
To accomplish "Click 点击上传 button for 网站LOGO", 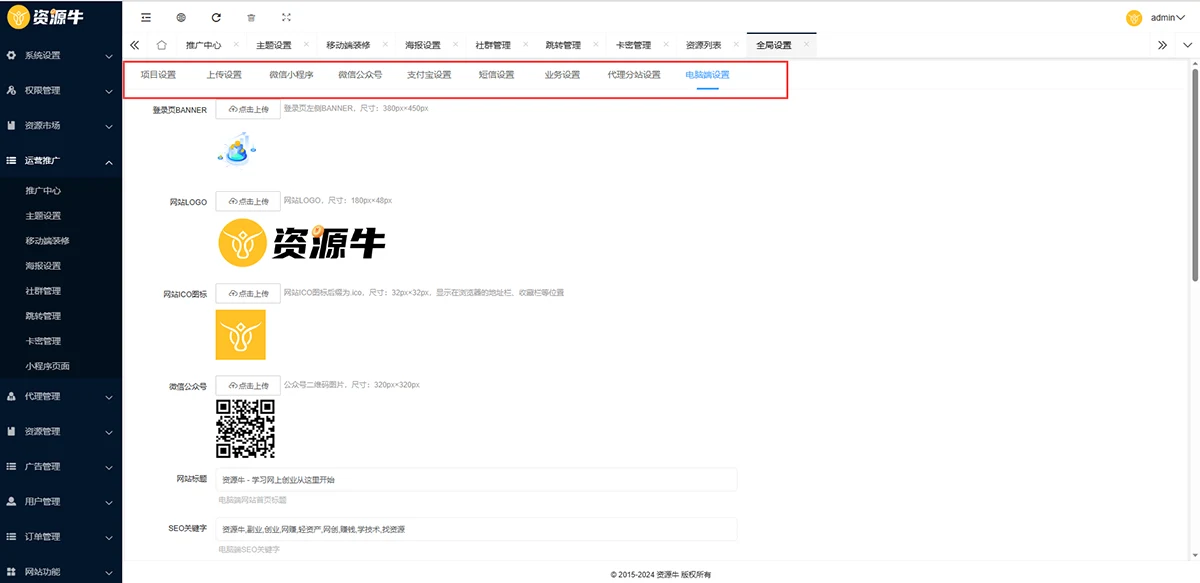I will tap(248, 201).
